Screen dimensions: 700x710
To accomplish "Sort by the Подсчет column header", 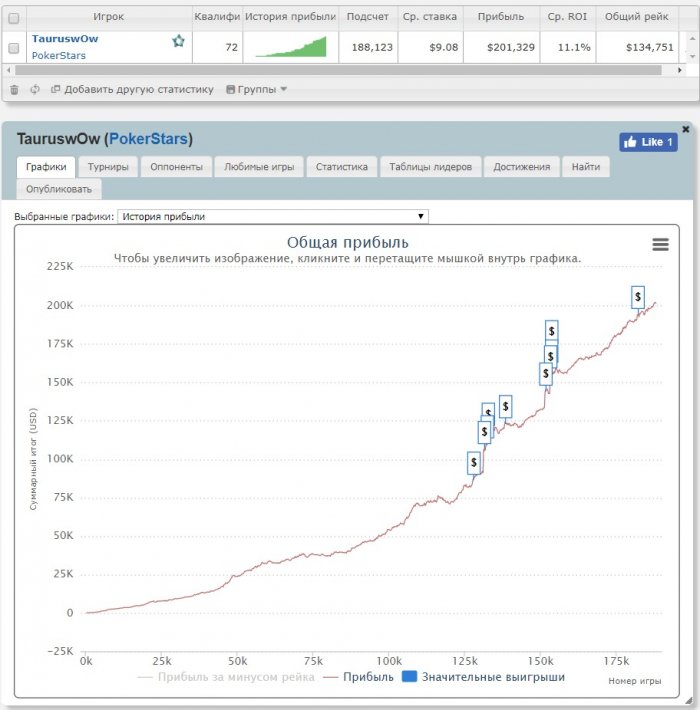I will click(367, 17).
